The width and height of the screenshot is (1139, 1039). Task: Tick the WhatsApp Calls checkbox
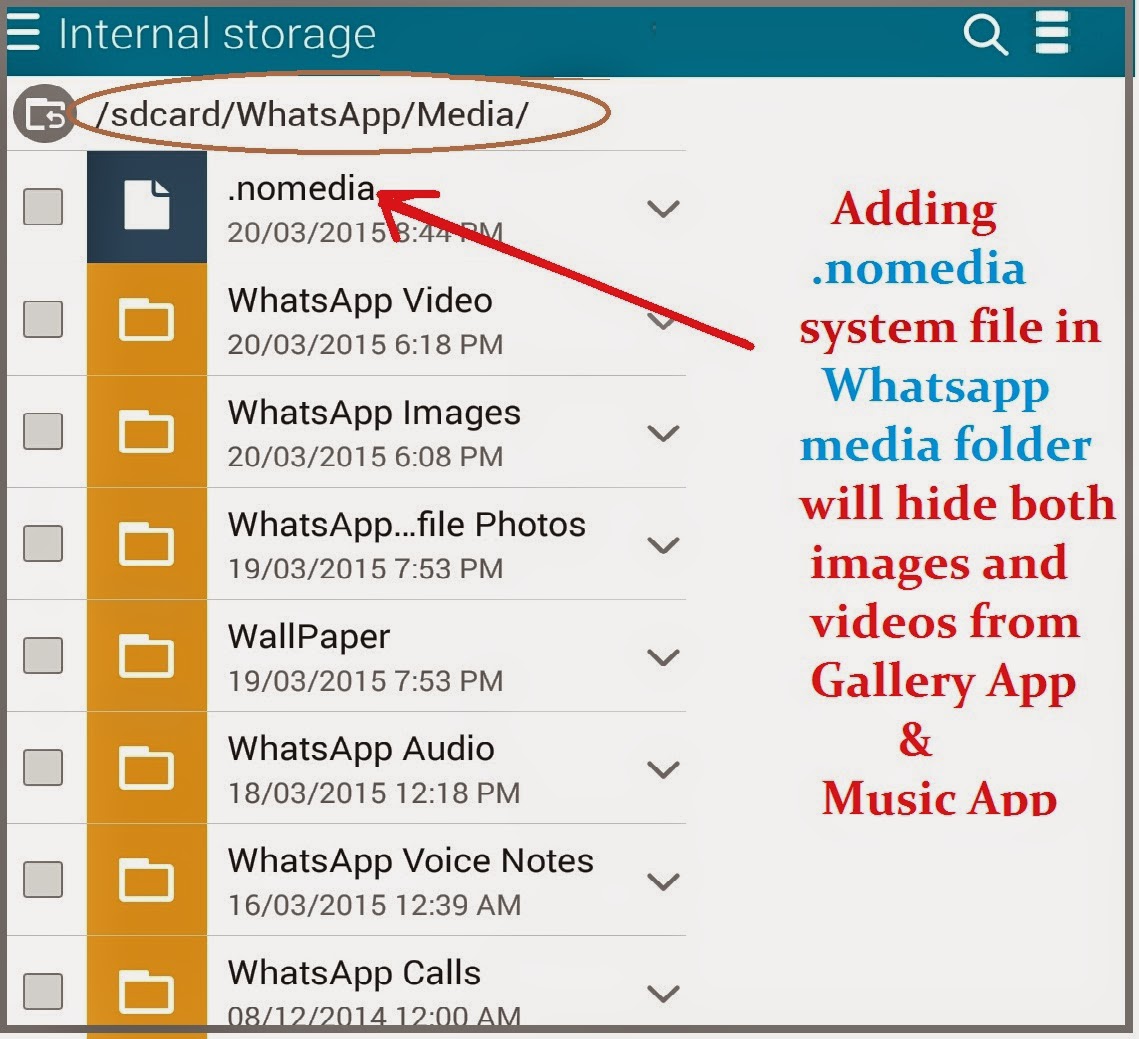tap(43, 992)
